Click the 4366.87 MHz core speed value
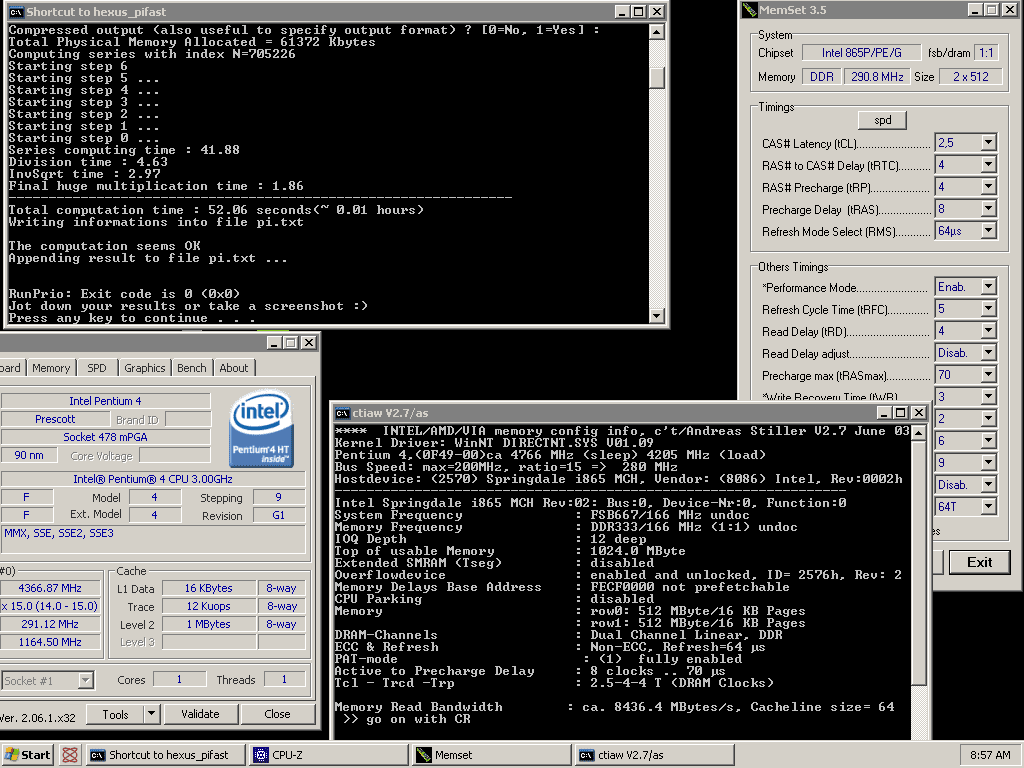1024x768 pixels. coord(50,588)
